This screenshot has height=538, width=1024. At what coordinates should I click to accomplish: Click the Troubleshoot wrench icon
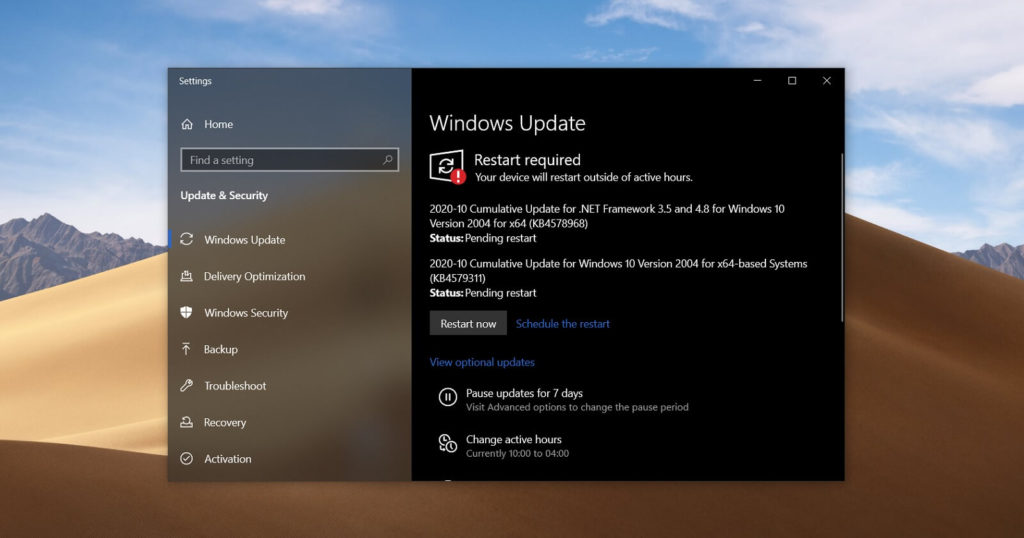pos(187,385)
